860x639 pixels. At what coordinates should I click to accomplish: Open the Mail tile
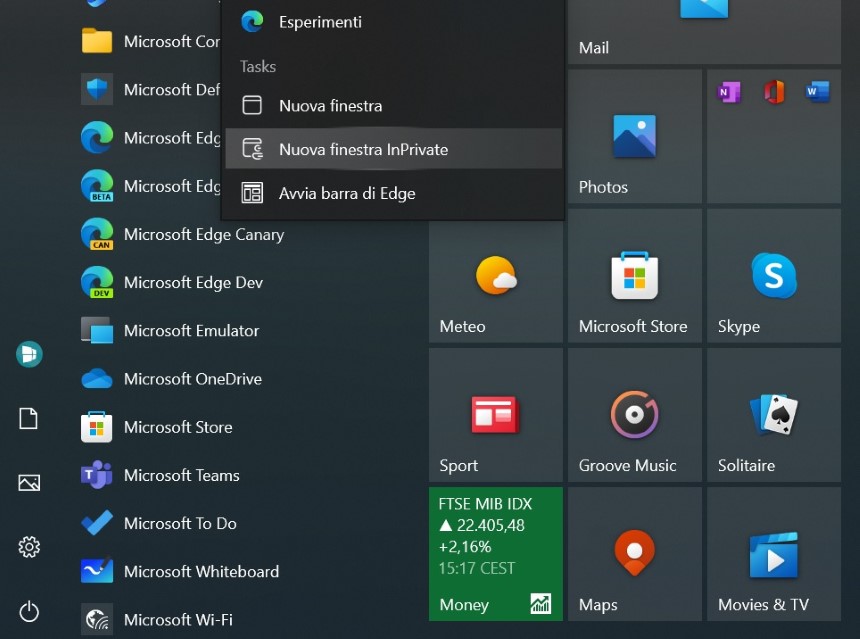tap(704, 32)
